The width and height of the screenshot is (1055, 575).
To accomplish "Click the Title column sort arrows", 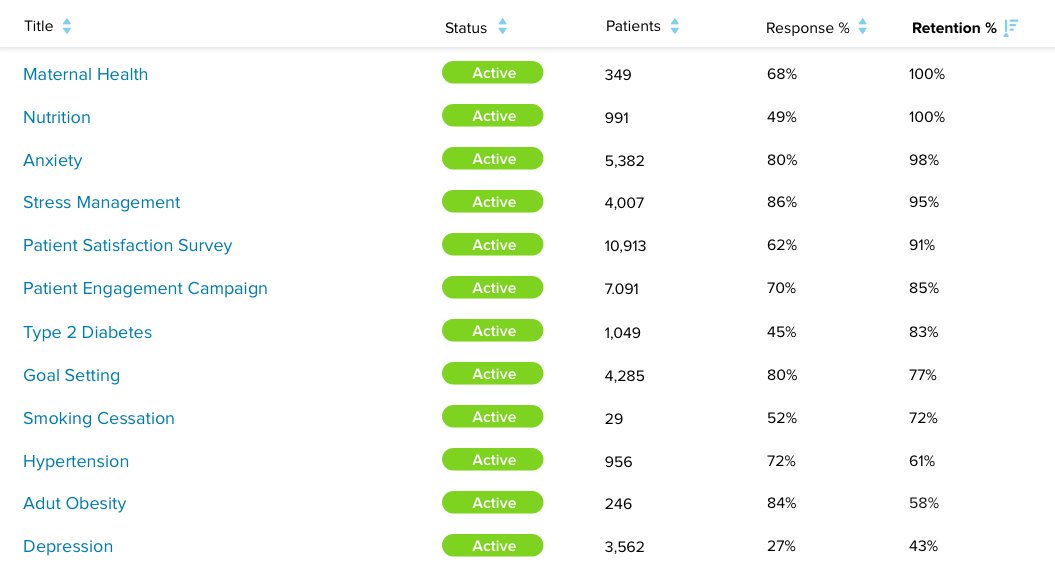I will (67, 27).
